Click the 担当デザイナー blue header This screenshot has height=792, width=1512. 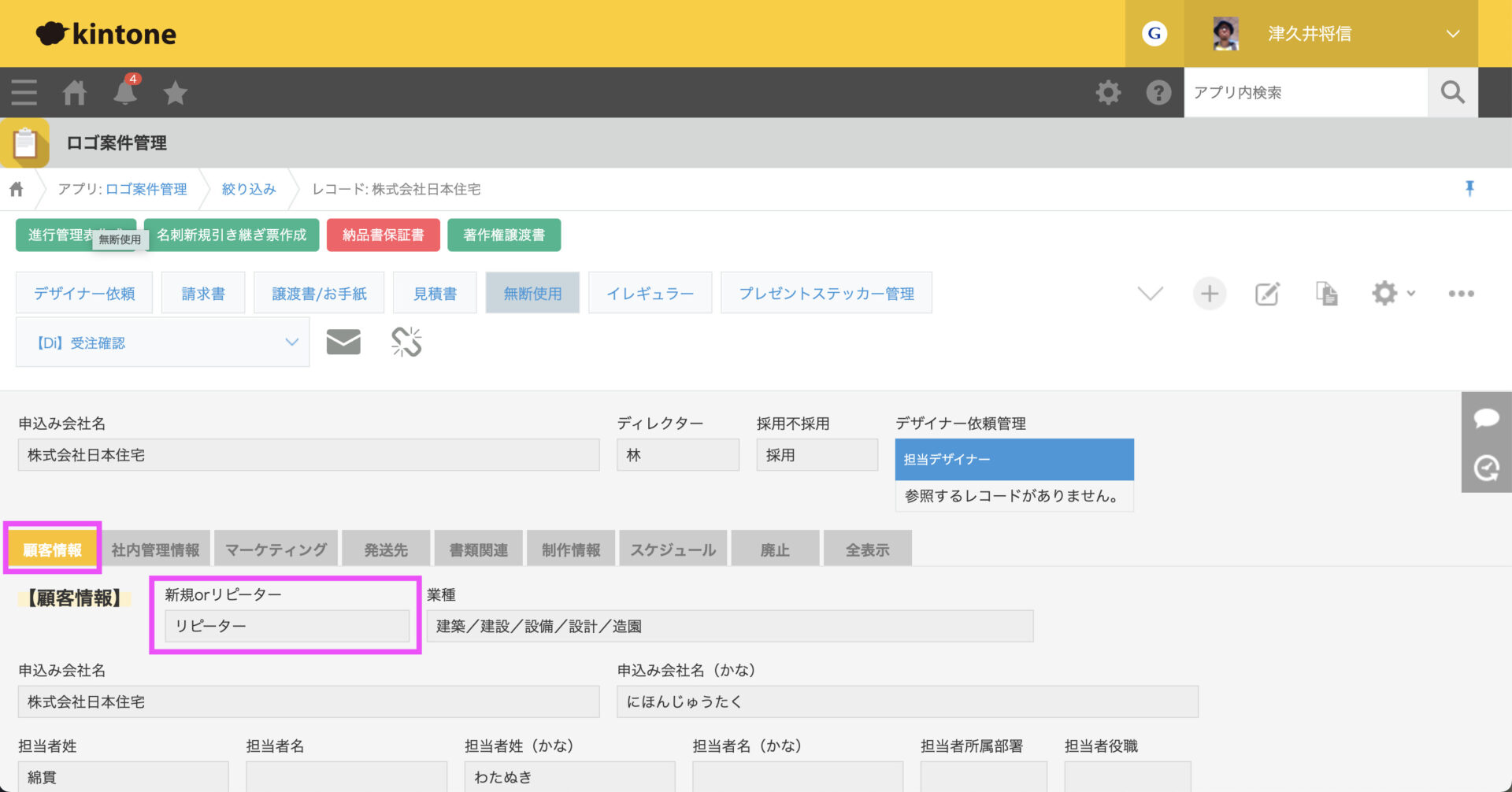(1014, 460)
